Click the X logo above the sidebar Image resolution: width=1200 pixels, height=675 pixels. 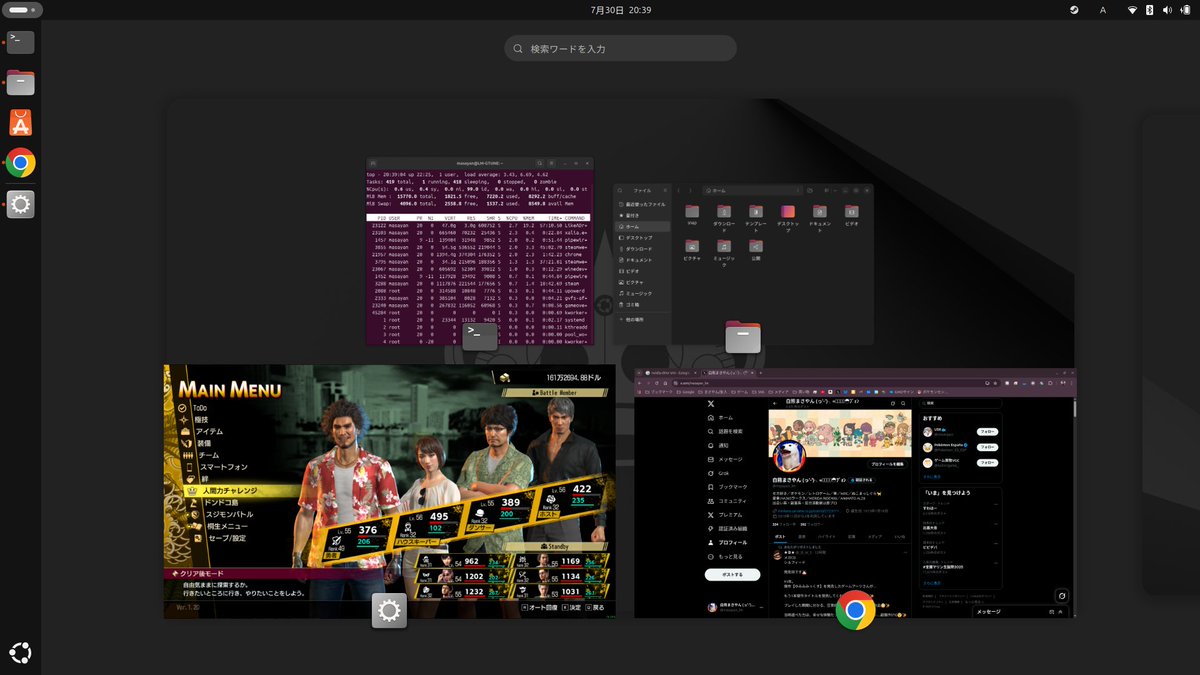point(709,404)
